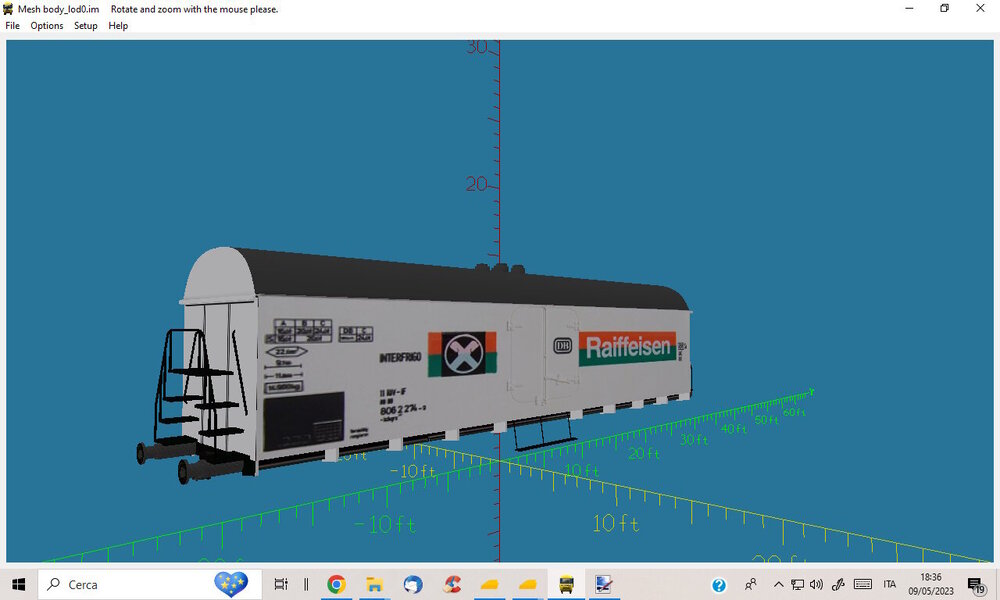1000x600 pixels.
Task: Minimize the mesh viewer window
Action: (909, 8)
